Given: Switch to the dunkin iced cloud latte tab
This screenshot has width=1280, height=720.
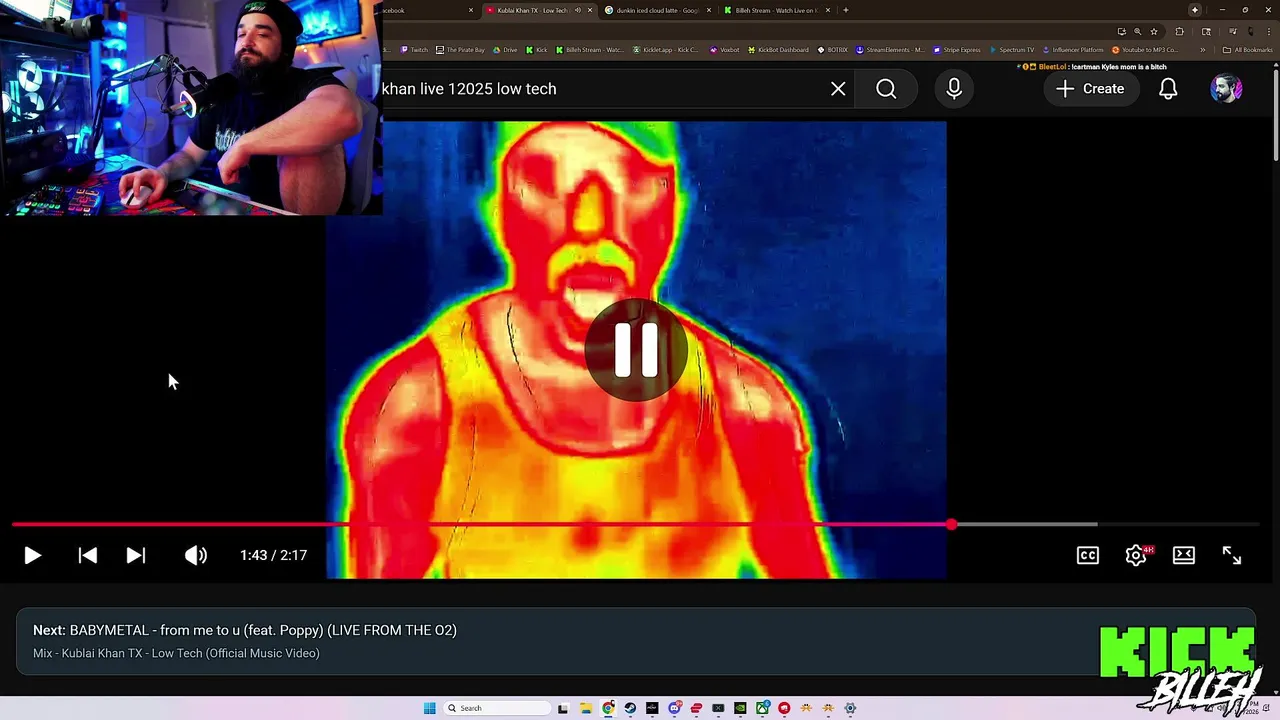Looking at the screenshot, I should click(655, 10).
